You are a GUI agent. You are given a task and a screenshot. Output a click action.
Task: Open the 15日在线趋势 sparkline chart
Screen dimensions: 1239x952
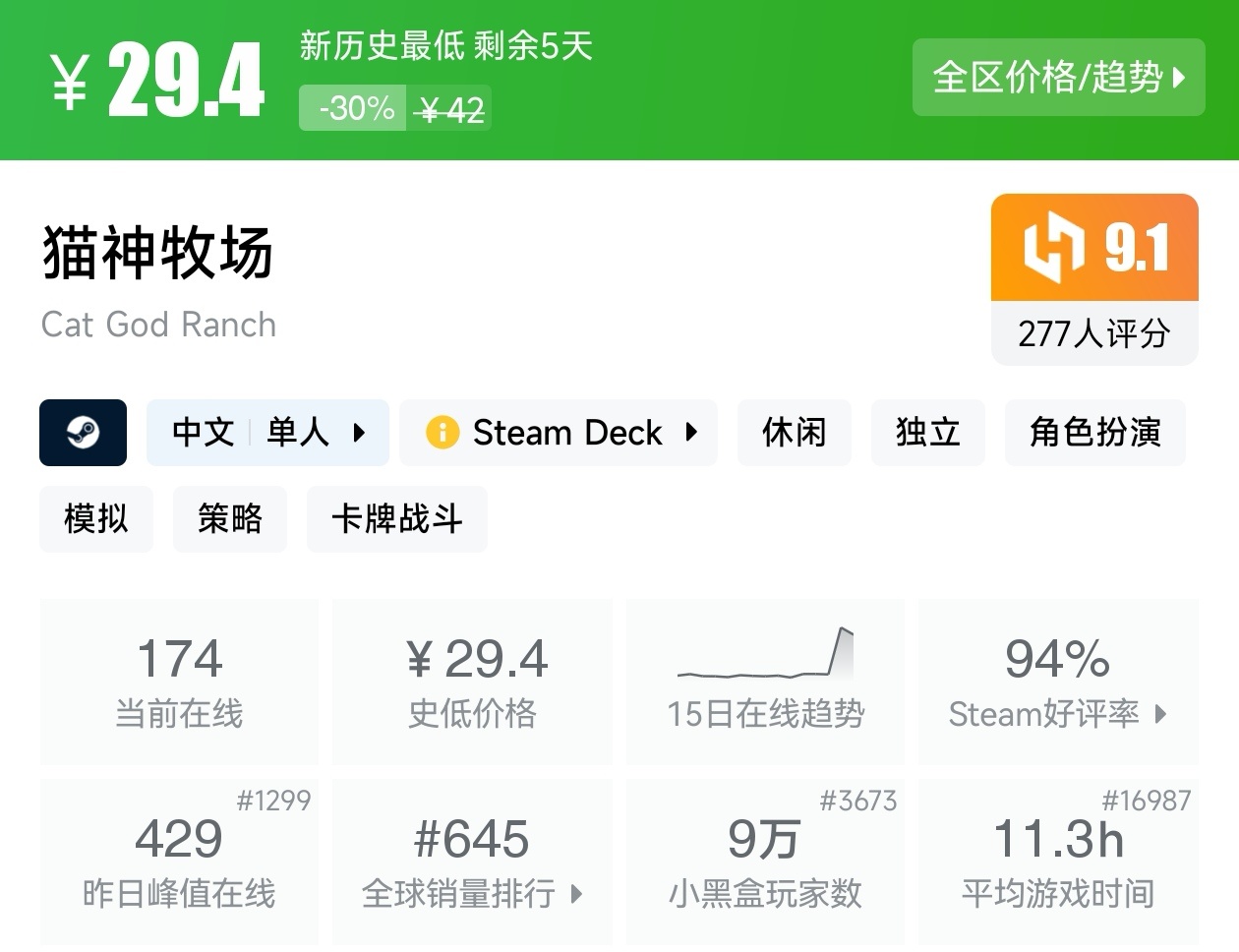(765, 653)
